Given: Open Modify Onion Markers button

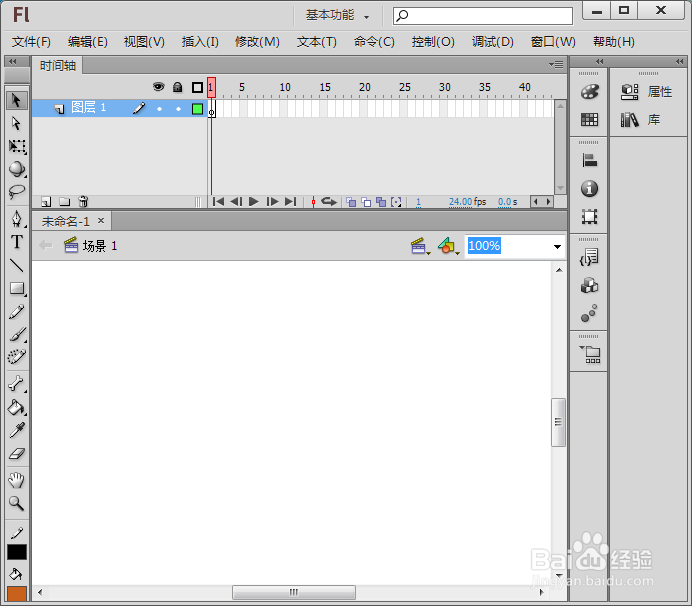Looking at the screenshot, I should tap(396, 202).
